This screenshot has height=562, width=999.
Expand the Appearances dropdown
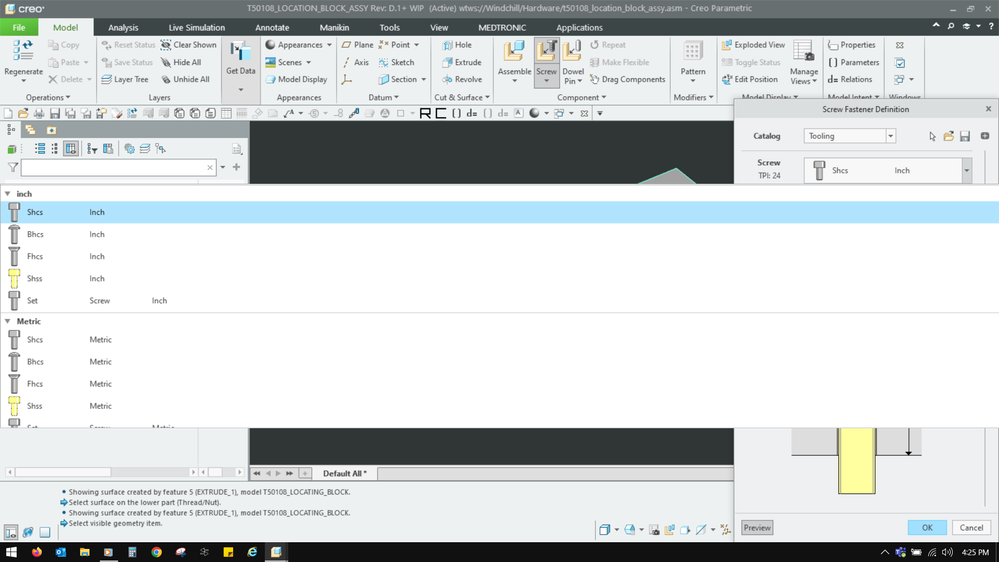[x=329, y=45]
